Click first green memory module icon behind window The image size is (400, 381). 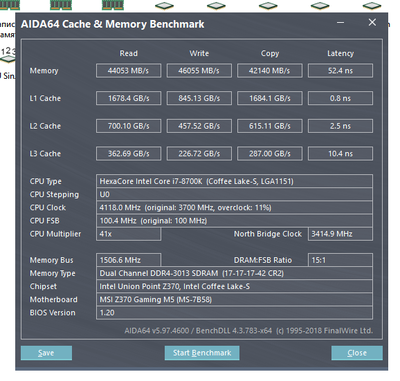[x=9, y=4]
